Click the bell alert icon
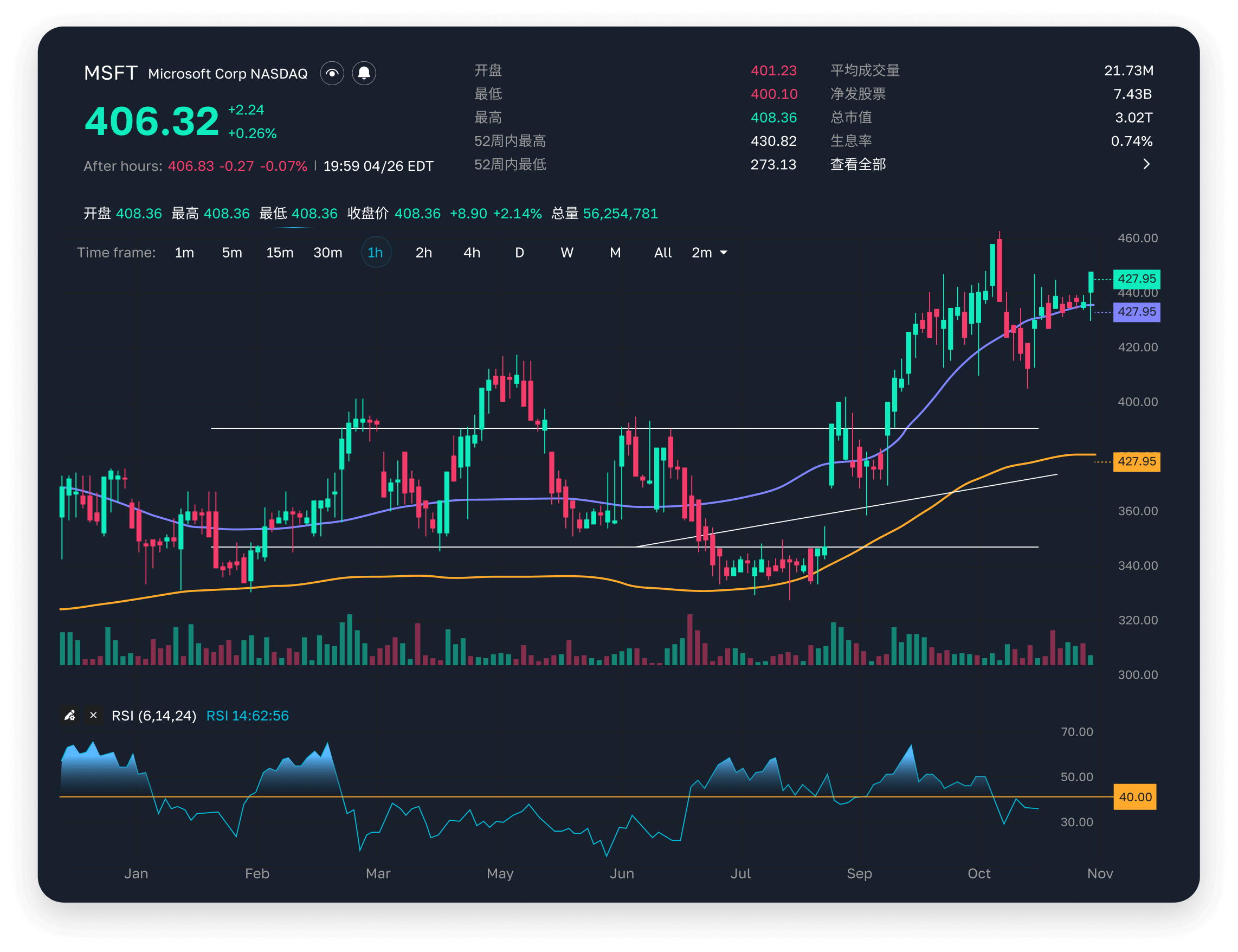This screenshot has height=952, width=1238. click(x=364, y=73)
